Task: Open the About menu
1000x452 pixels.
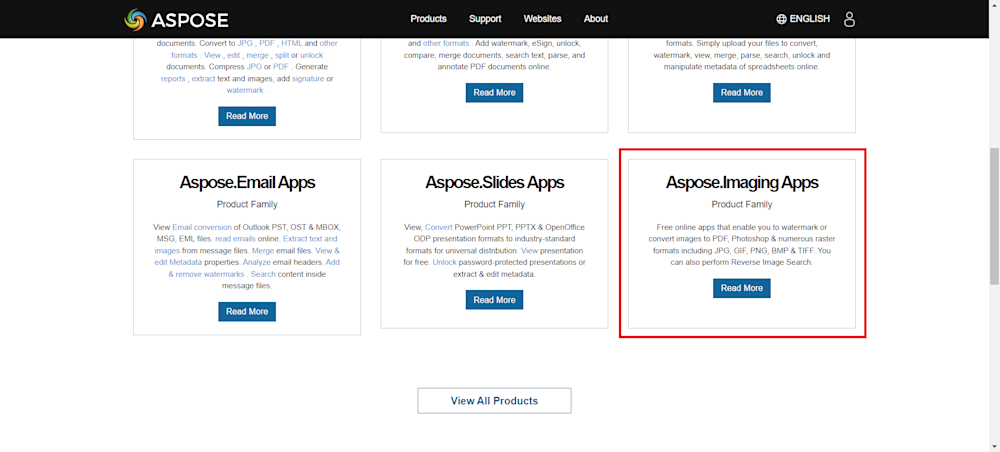Action: 596,19
